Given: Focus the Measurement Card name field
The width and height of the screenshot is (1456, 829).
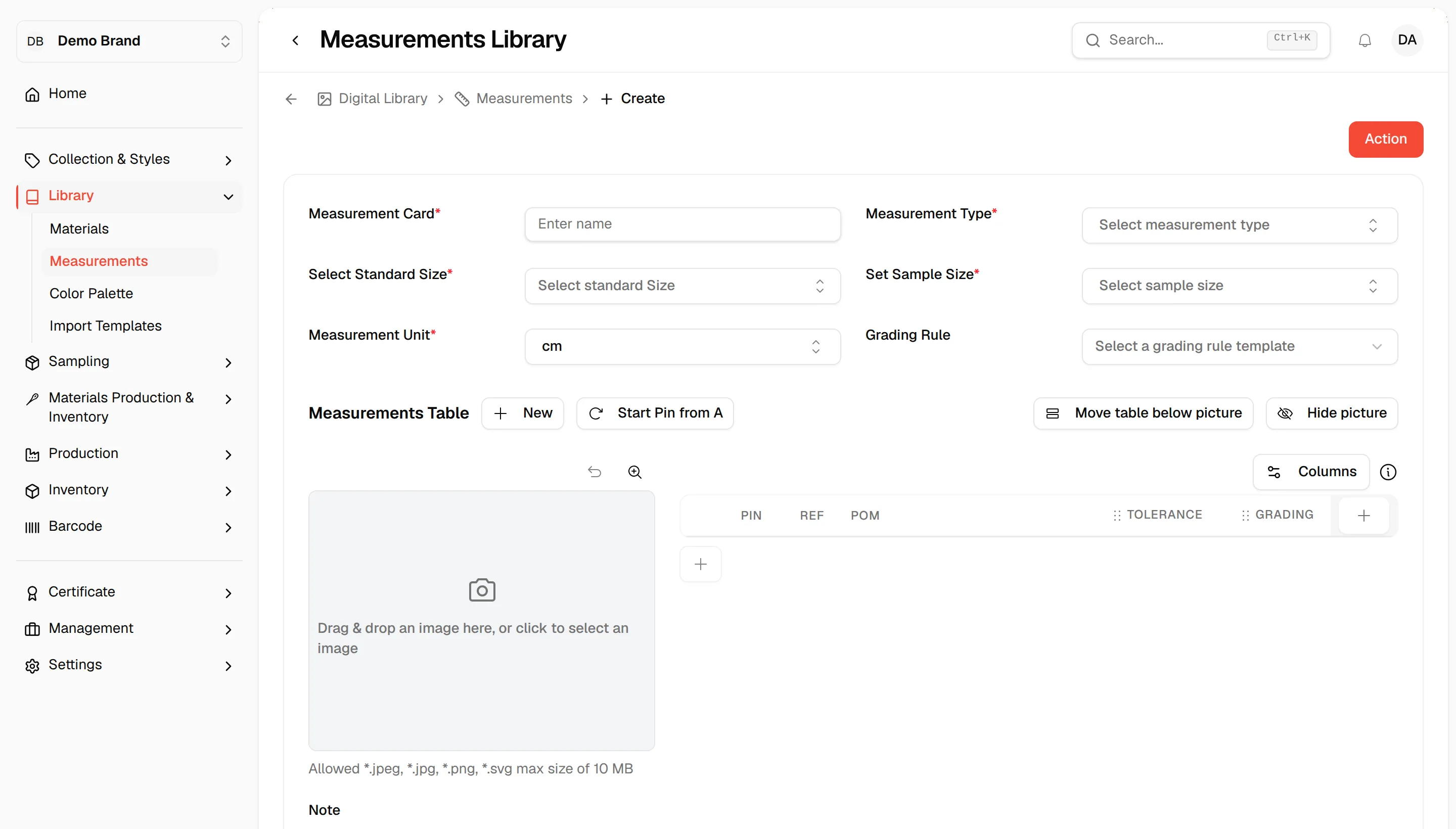Looking at the screenshot, I should pyautogui.click(x=682, y=224).
